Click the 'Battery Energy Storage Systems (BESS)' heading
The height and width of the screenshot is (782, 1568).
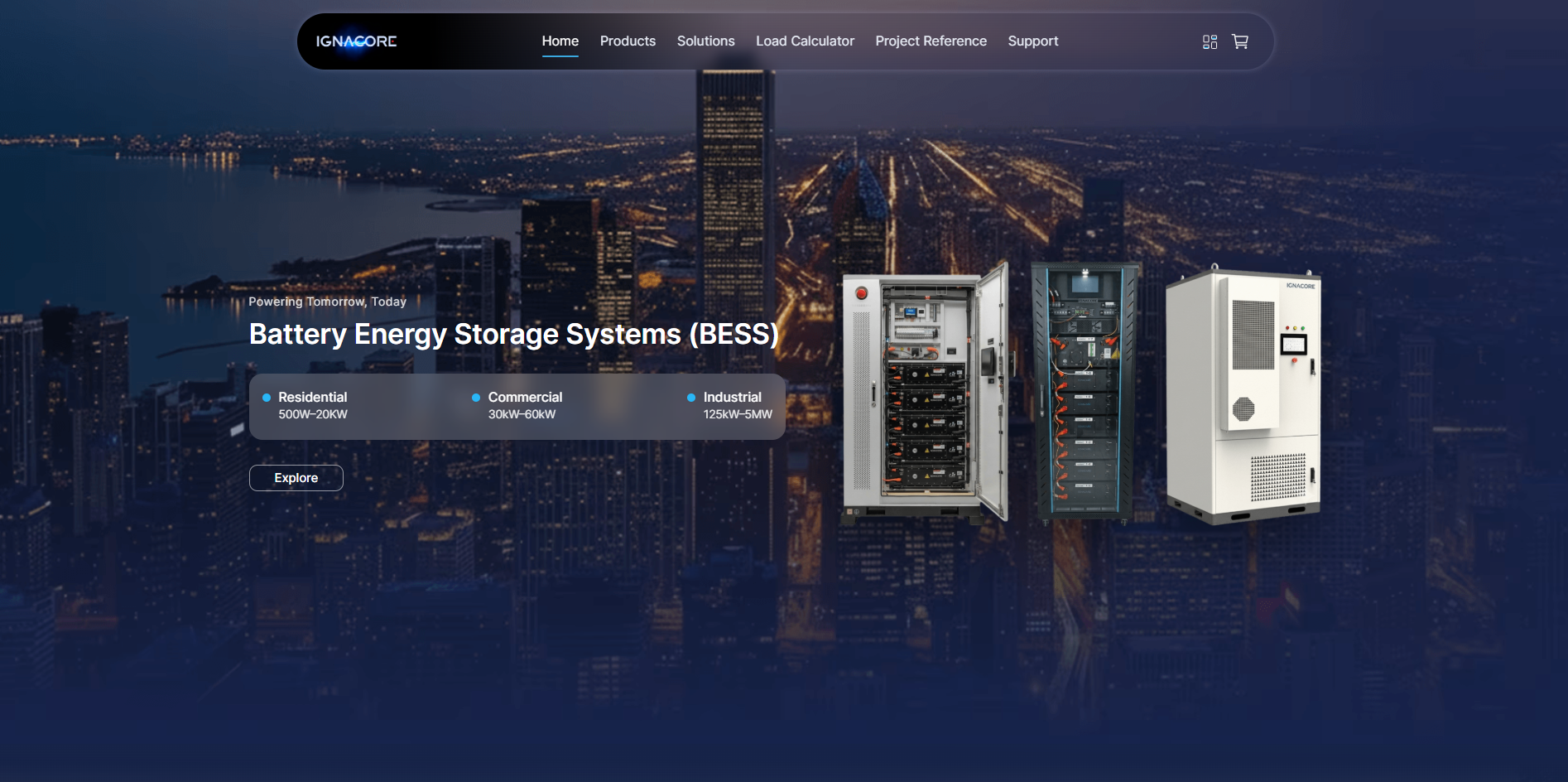coord(514,334)
